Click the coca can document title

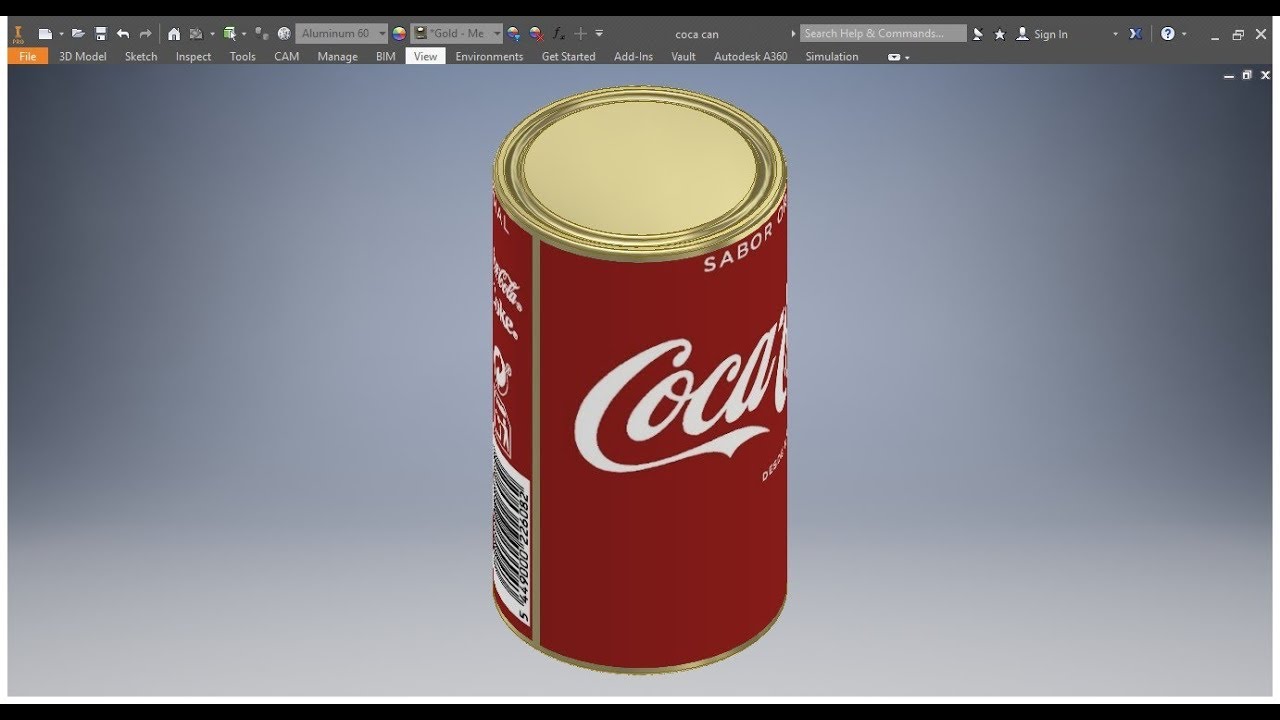pyautogui.click(x=697, y=34)
